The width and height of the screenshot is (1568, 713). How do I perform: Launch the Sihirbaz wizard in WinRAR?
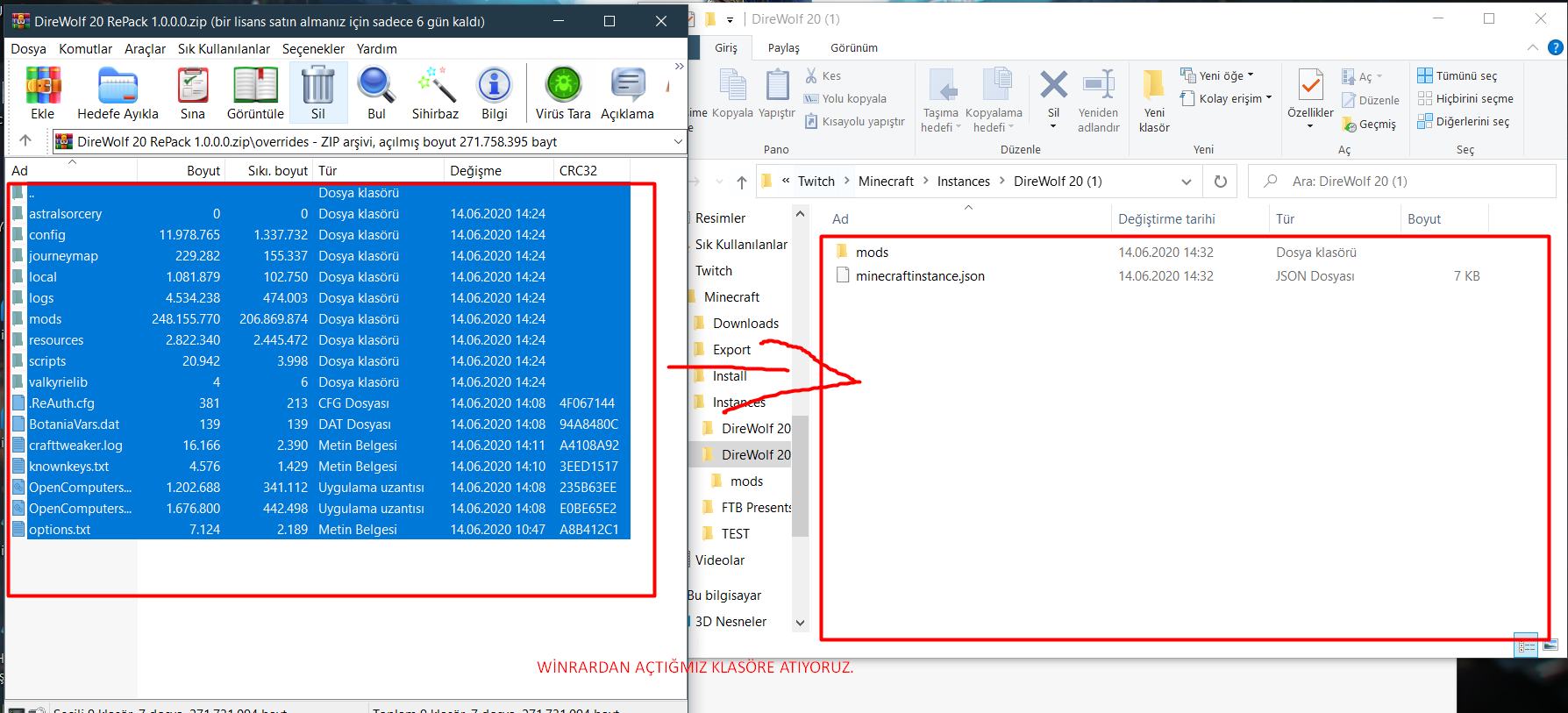435,93
